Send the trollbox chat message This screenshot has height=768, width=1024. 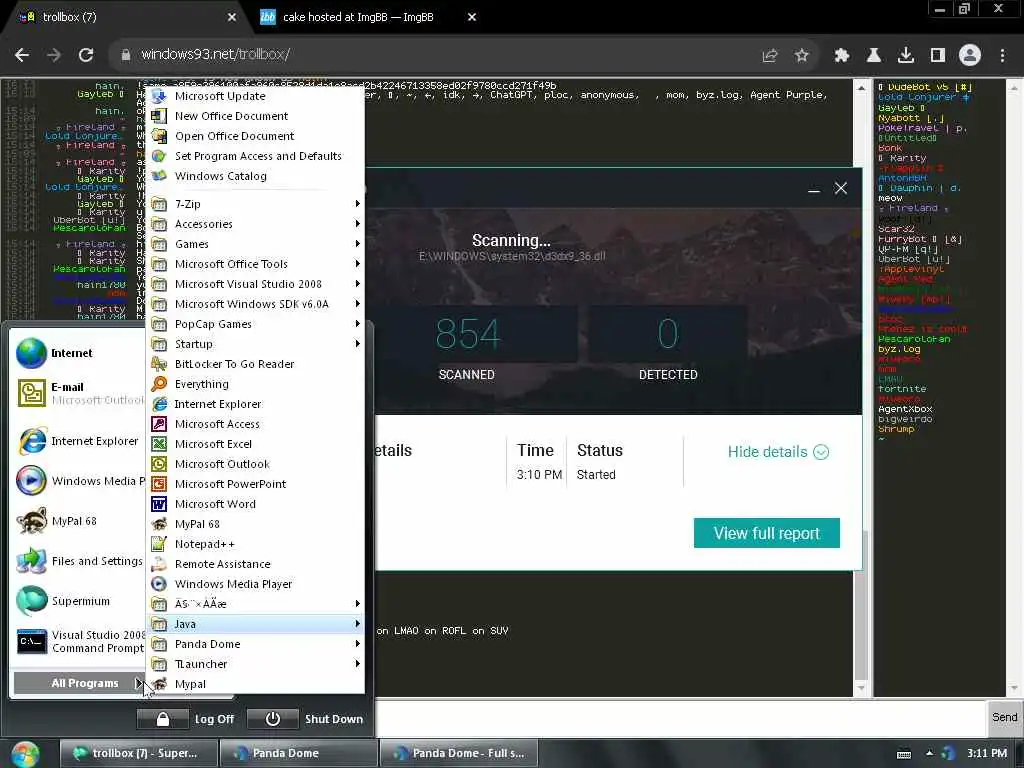[1004, 717]
